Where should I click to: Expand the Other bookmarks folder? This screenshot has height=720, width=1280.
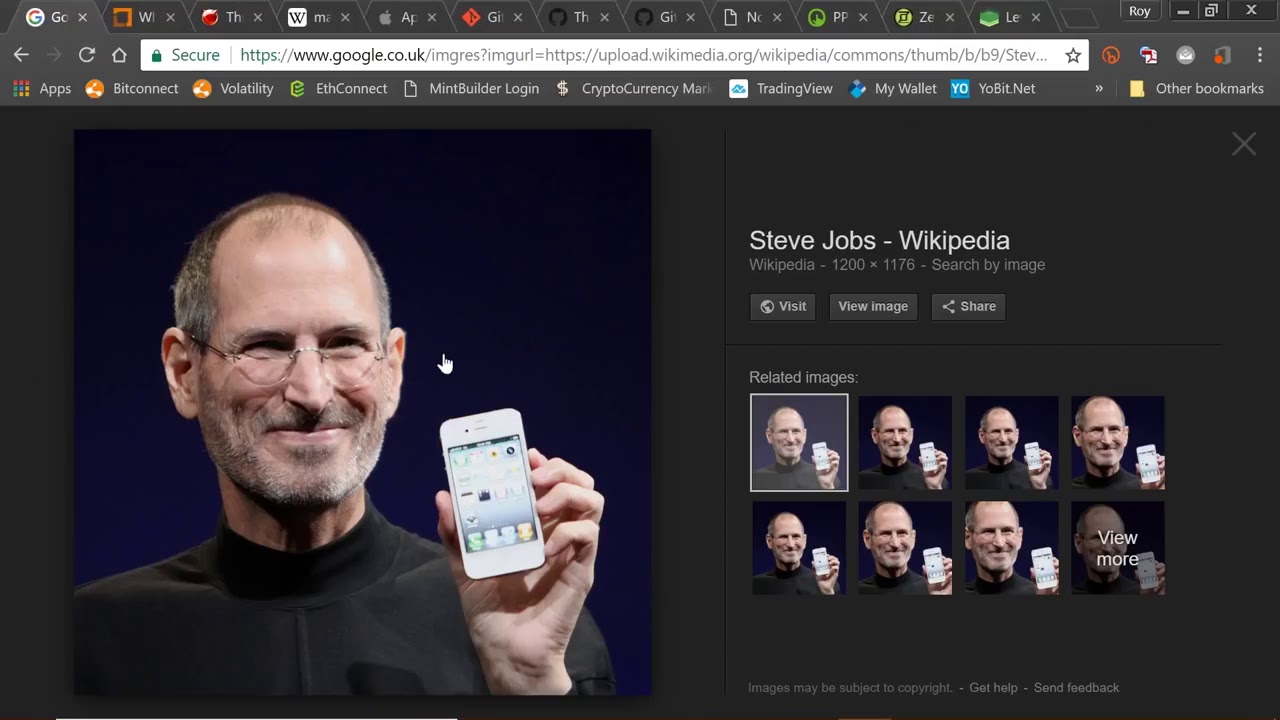click(1196, 88)
